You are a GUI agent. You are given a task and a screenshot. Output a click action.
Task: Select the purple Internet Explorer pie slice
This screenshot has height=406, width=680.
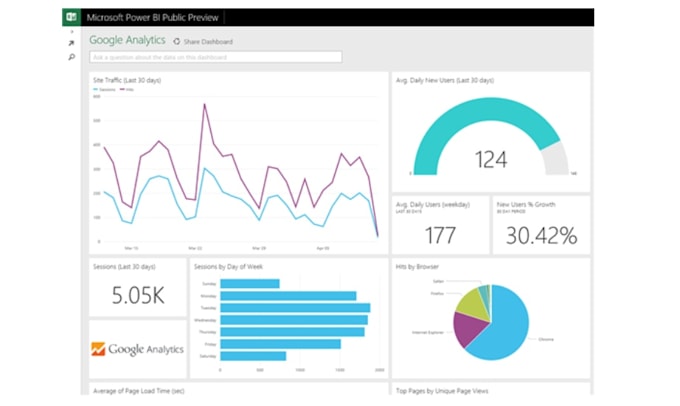coord(468,327)
